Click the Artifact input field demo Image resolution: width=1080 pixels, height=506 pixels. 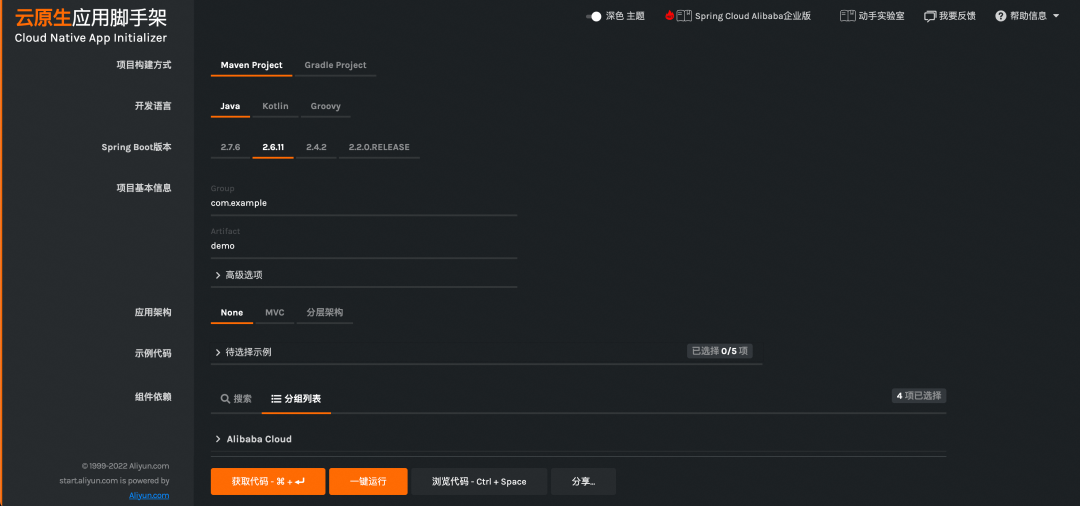[x=364, y=246]
